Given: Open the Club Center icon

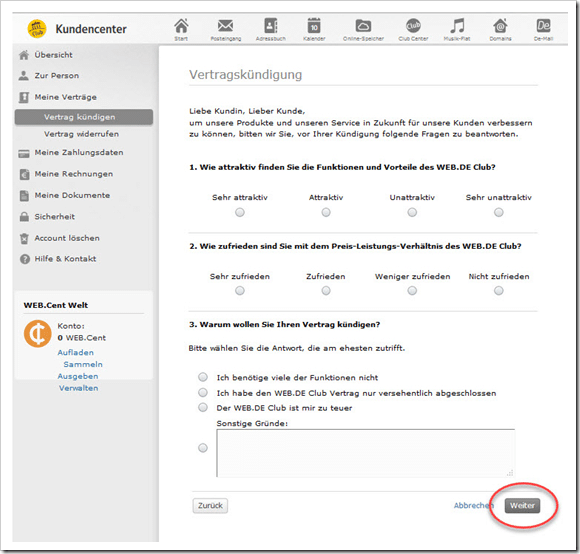Looking at the screenshot, I should pyautogui.click(x=413, y=26).
